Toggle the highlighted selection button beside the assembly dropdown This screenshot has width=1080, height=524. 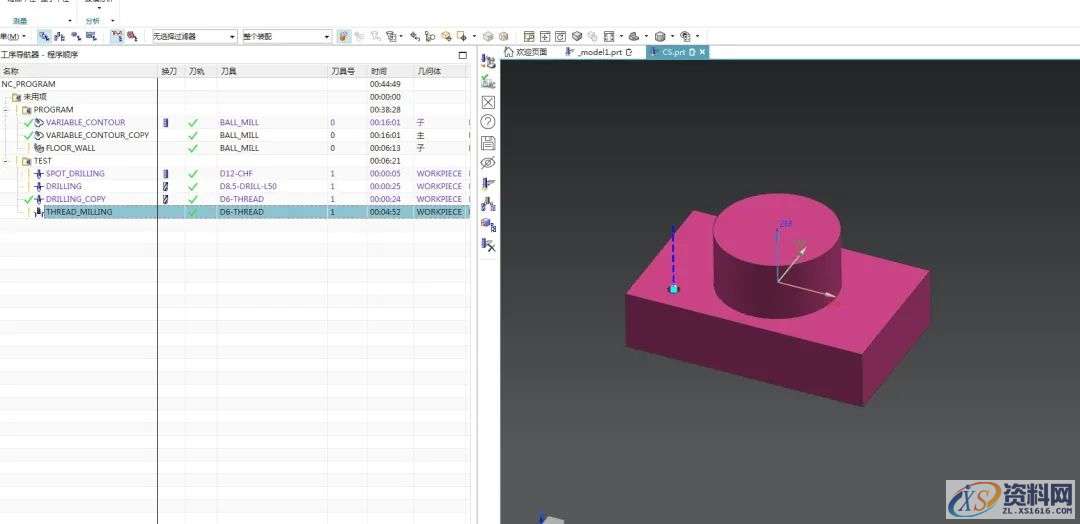click(343, 37)
